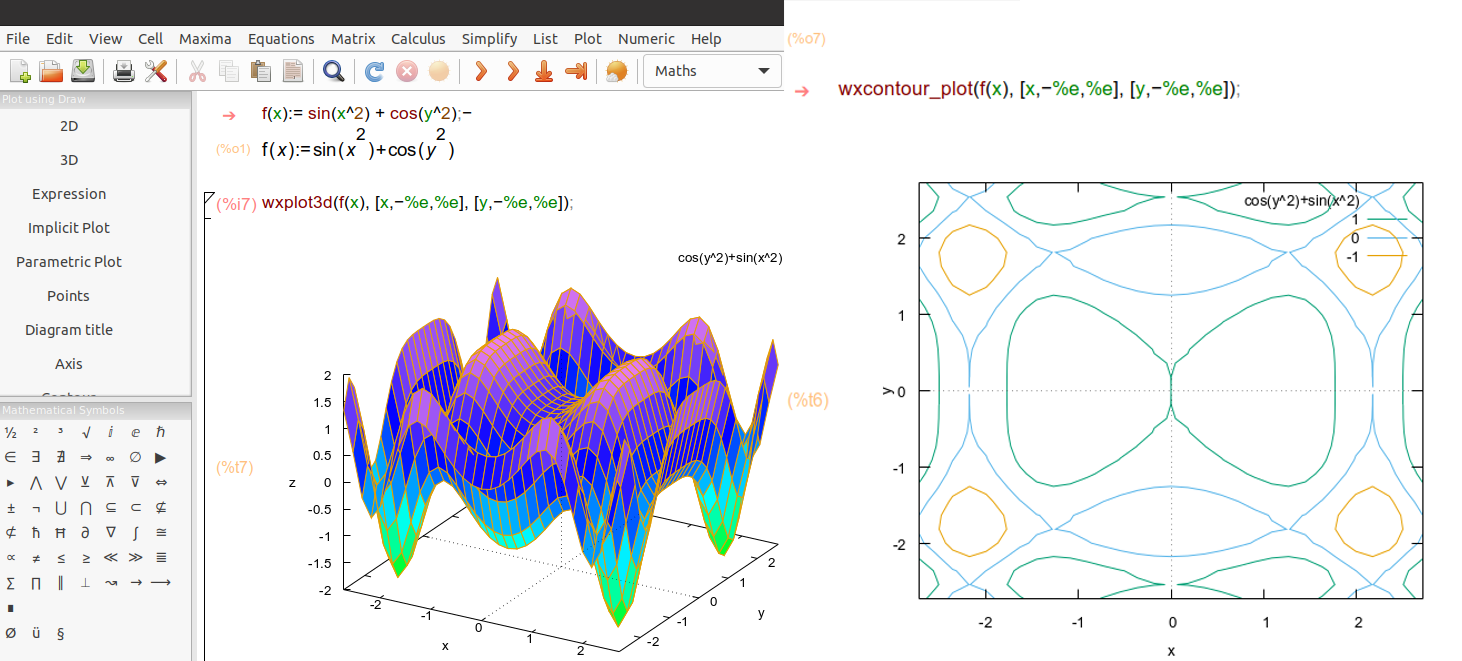This screenshot has height=661, width=1462.
Task: Create a new worksheet document
Action: (x=19, y=70)
